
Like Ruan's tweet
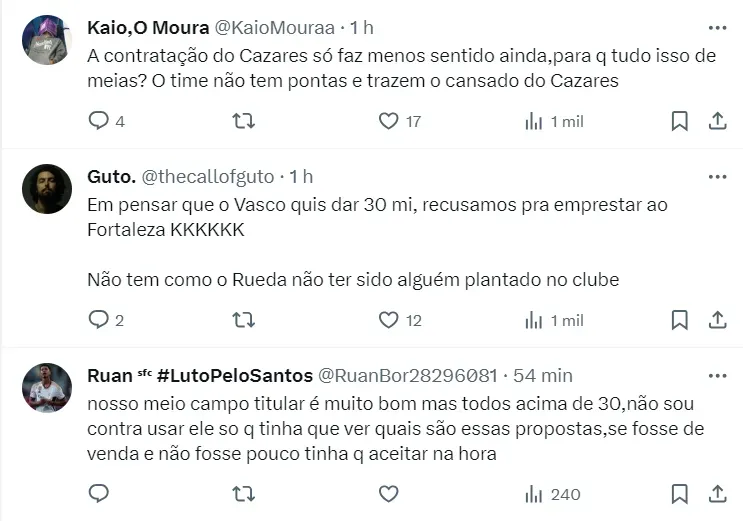389,493
